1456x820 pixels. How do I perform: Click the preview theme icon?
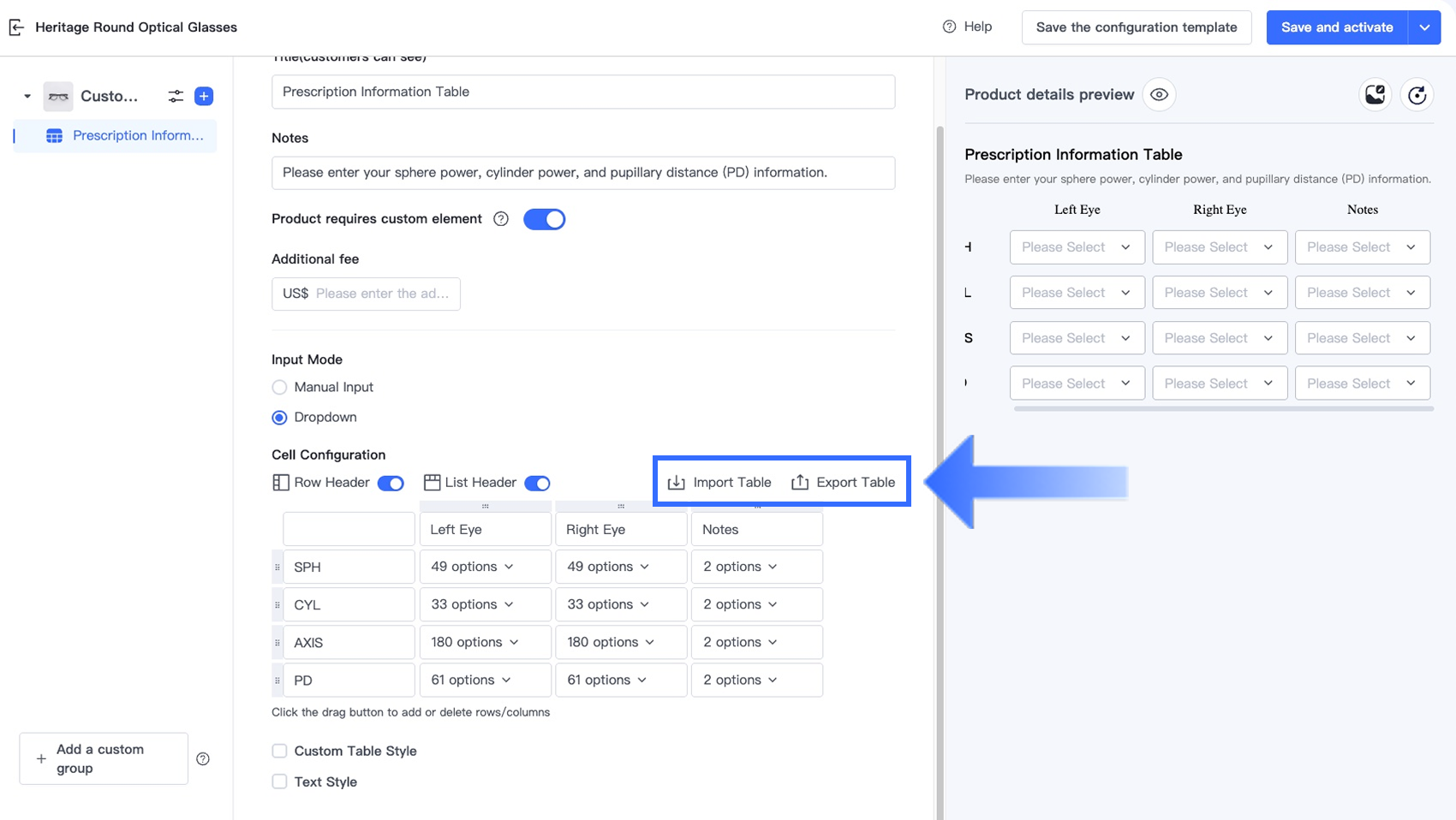tap(1375, 95)
